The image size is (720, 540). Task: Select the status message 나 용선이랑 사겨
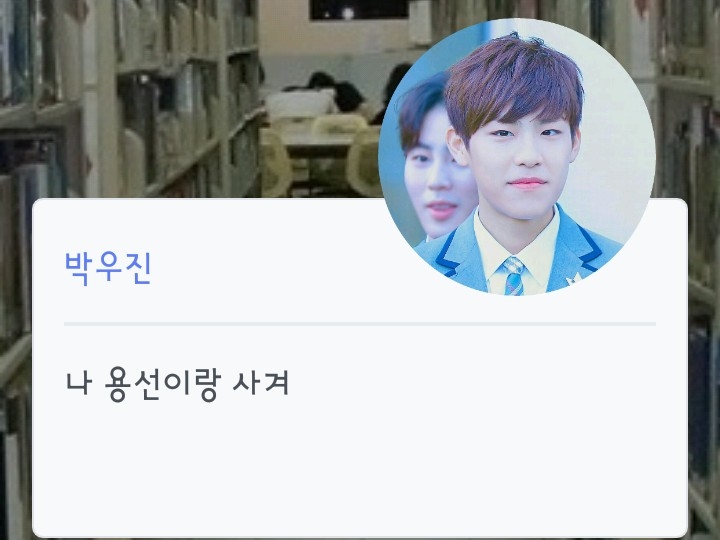tap(177, 384)
